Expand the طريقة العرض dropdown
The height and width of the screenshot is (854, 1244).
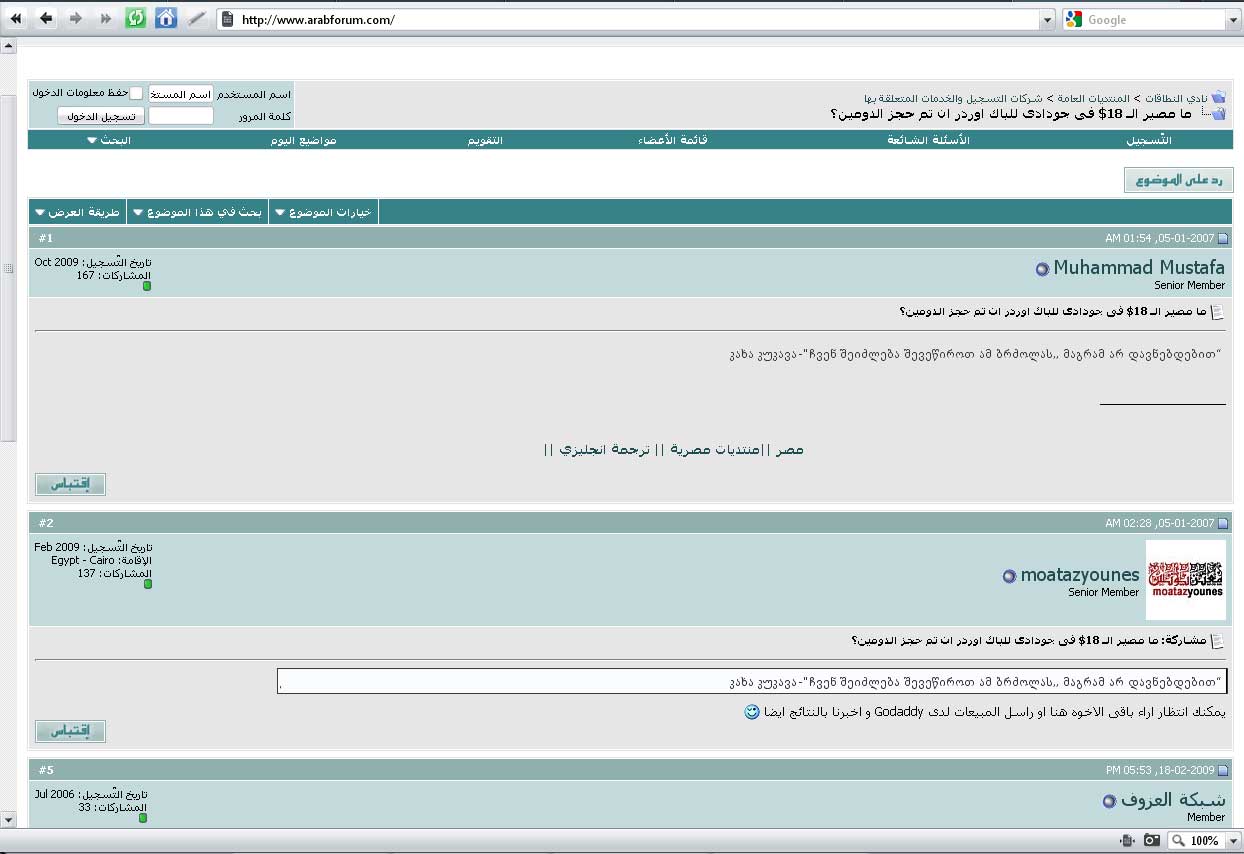(78, 212)
